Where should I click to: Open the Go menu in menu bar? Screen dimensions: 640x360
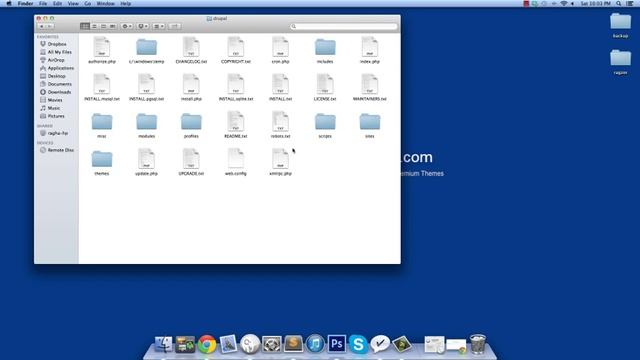pos(88,3)
